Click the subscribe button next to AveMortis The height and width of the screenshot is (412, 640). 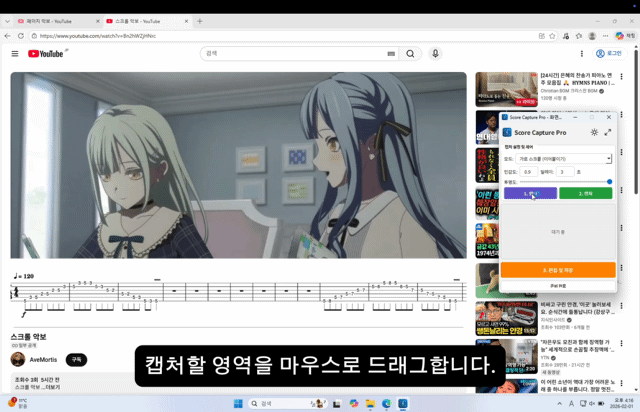coord(76,359)
